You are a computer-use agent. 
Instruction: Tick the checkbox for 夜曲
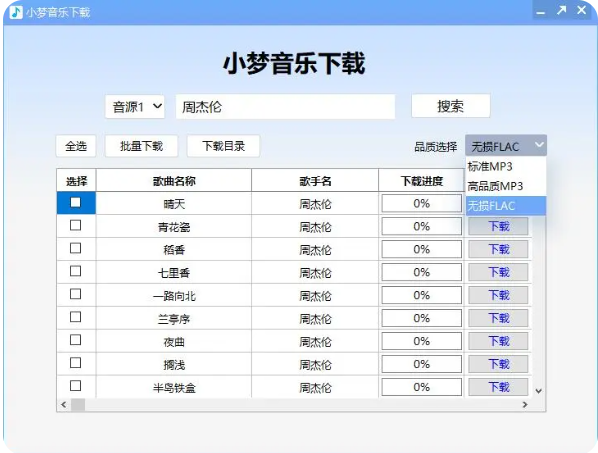tap(76, 339)
